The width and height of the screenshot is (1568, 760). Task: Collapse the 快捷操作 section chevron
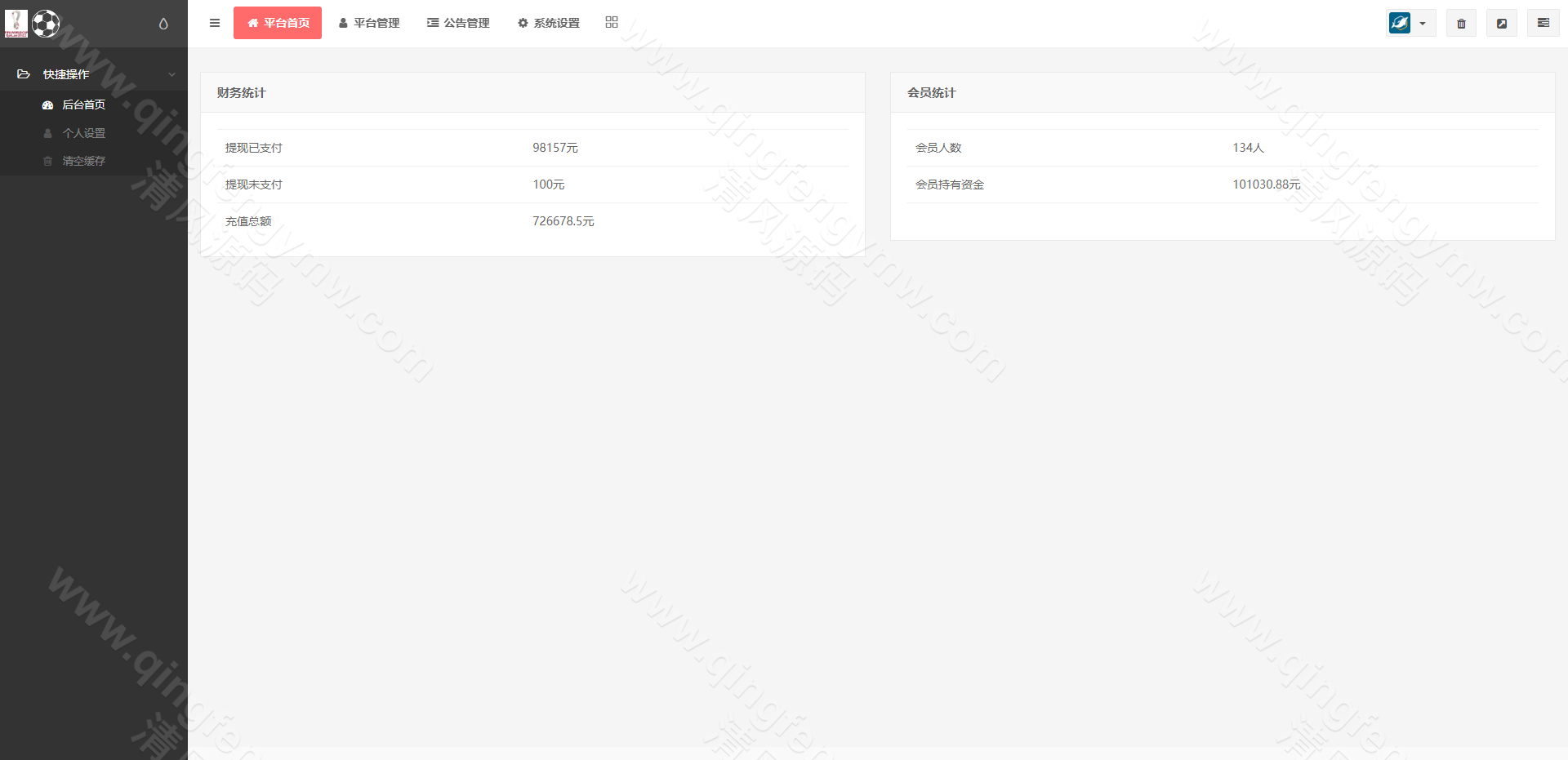(x=171, y=73)
